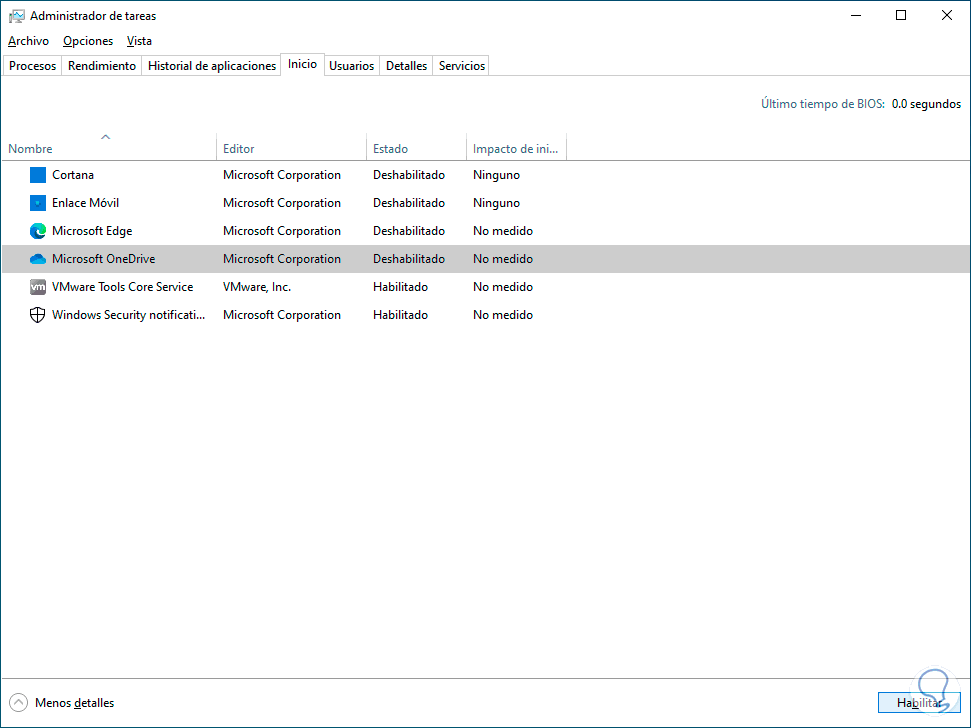971x728 pixels.
Task: Sort by Impacto de inicio column header
Action: click(516, 149)
